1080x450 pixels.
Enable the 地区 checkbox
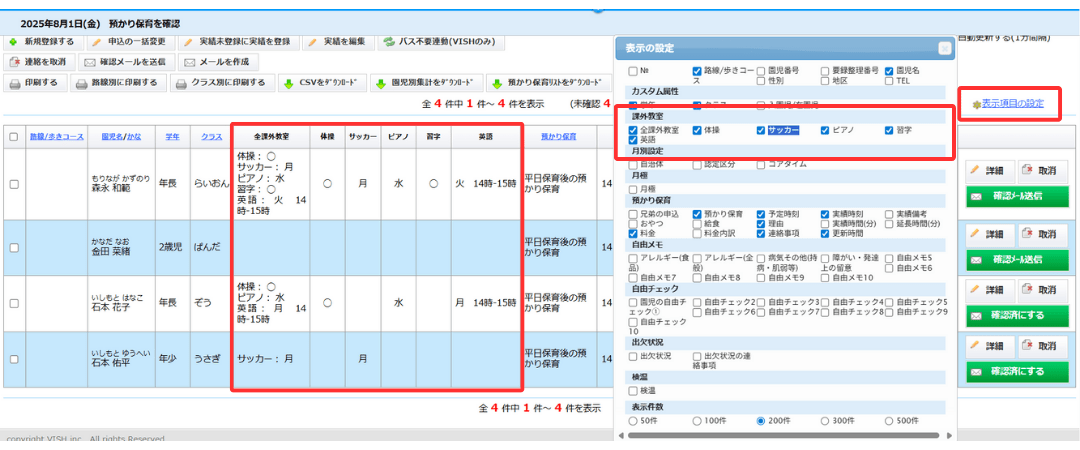[x=825, y=81]
